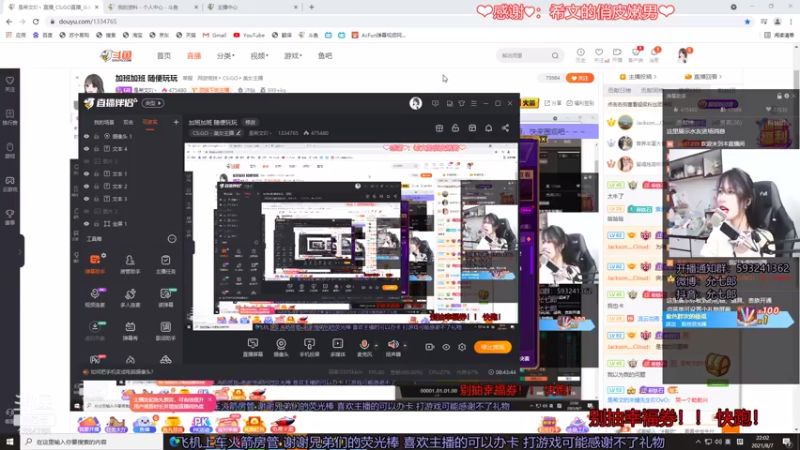Click the orange 关注 follow button

click(580, 78)
